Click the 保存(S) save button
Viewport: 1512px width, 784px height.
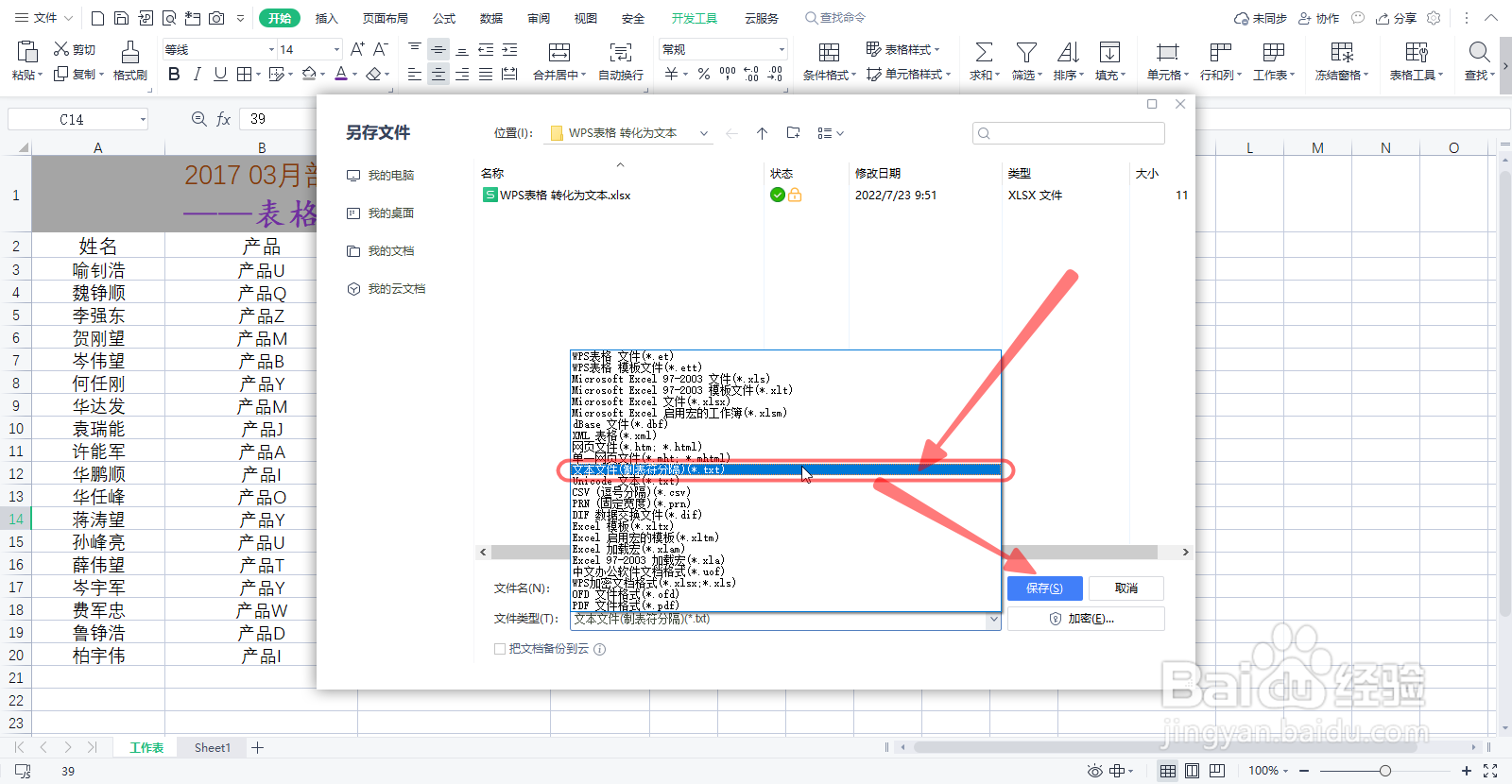click(1044, 588)
